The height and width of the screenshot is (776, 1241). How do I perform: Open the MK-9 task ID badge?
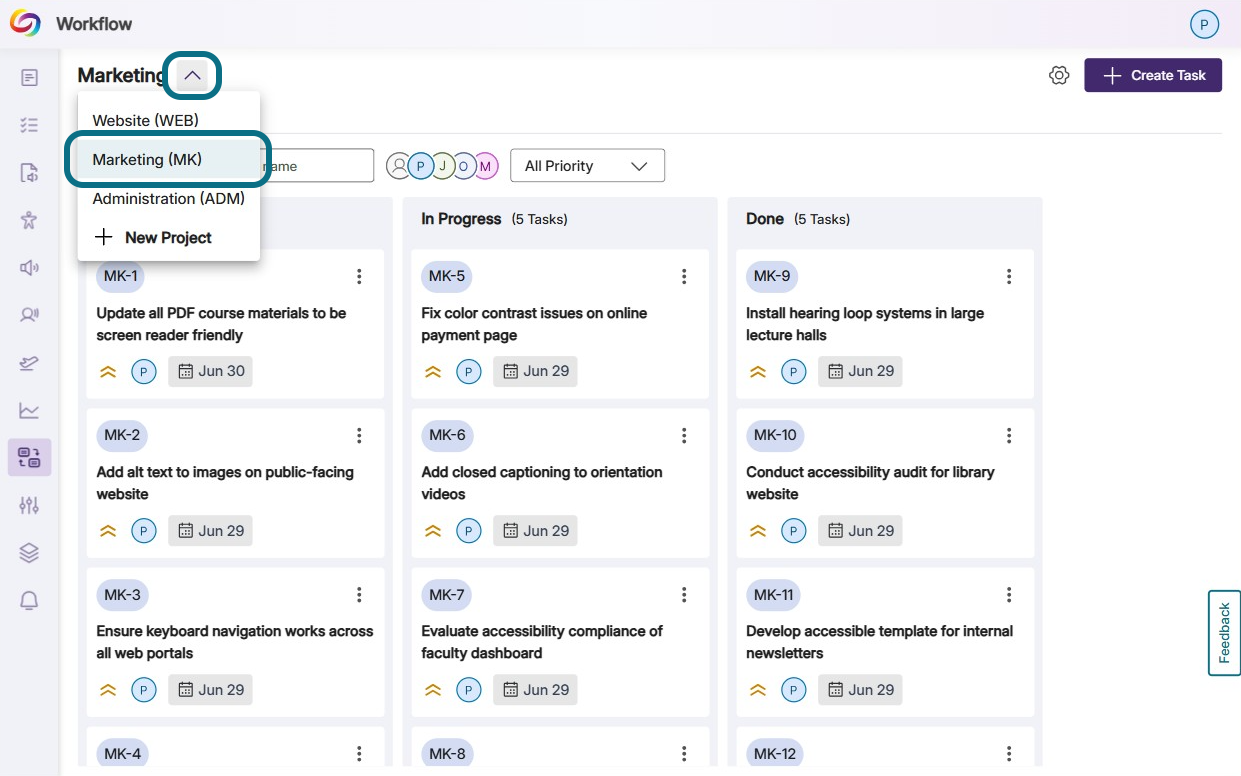click(x=772, y=276)
